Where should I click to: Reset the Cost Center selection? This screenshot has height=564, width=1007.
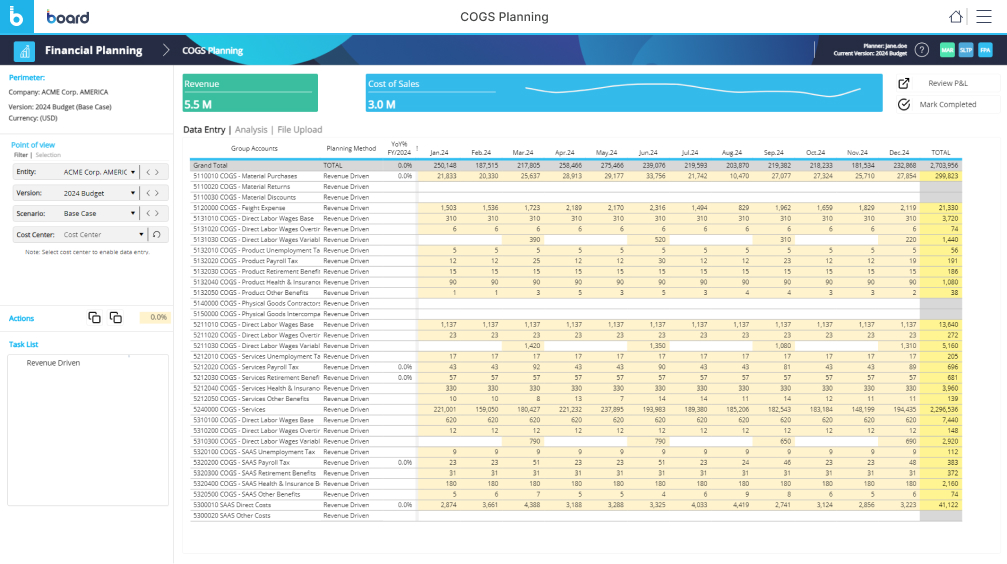pyautogui.click(x=155, y=235)
